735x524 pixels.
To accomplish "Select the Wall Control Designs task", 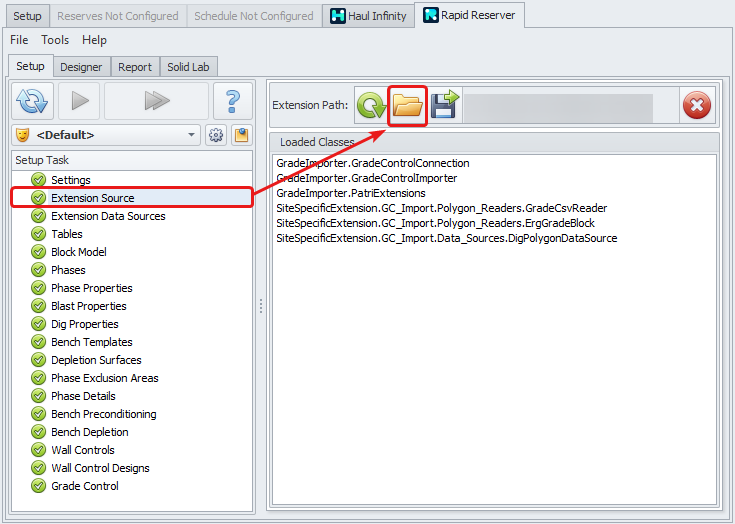I will (x=100, y=468).
